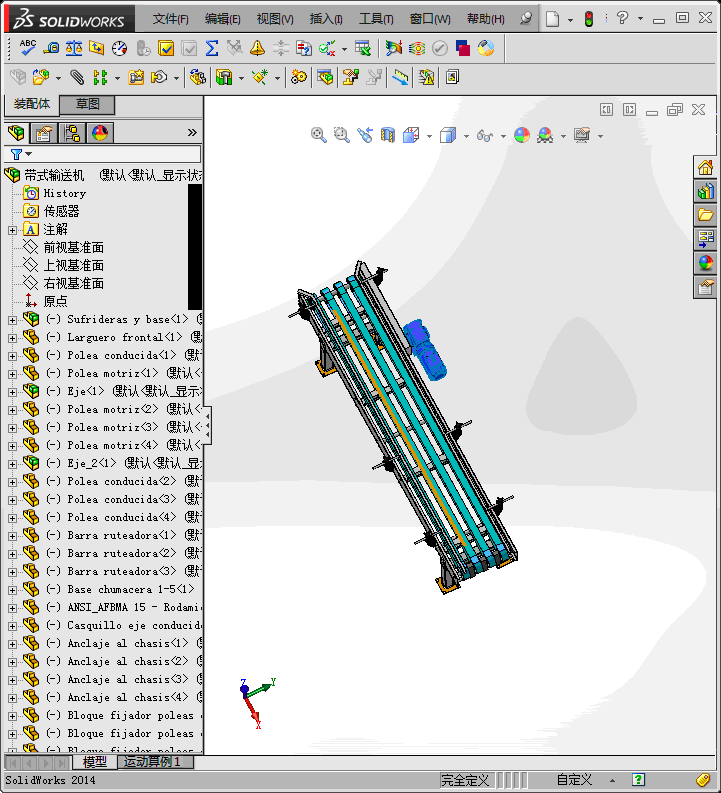Viewport: 721px width, 793px height.
Task: Open the Design Library task pane icon
Action: pyautogui.click(x=705, y=191)
